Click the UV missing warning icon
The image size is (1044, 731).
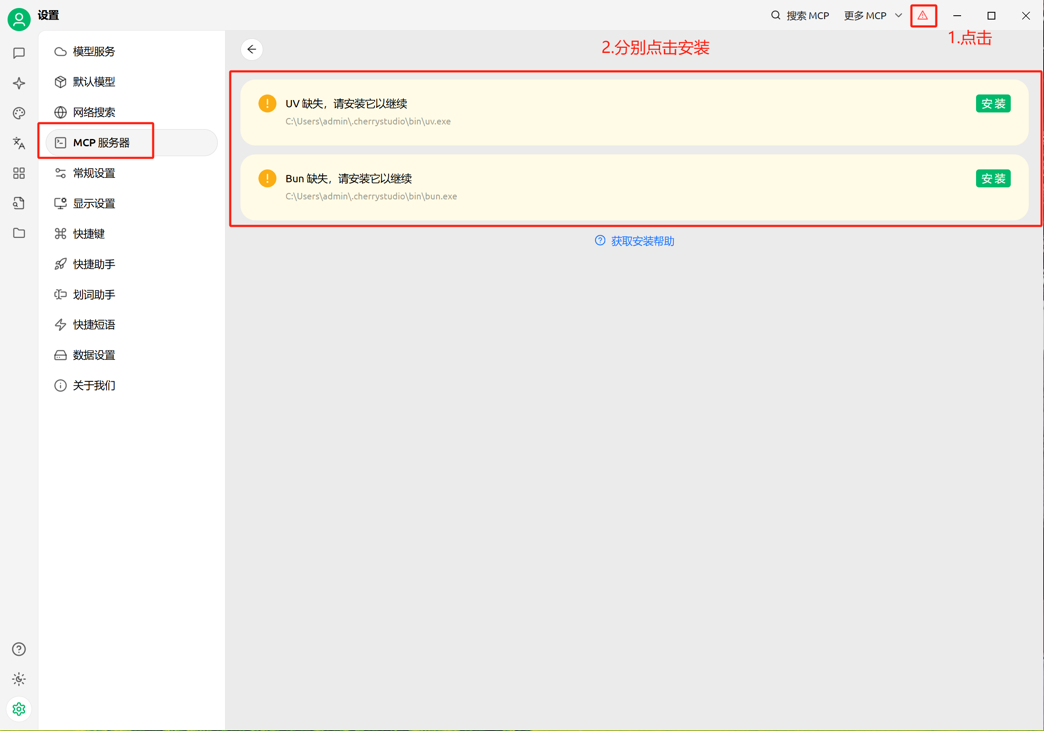[267, 103]
